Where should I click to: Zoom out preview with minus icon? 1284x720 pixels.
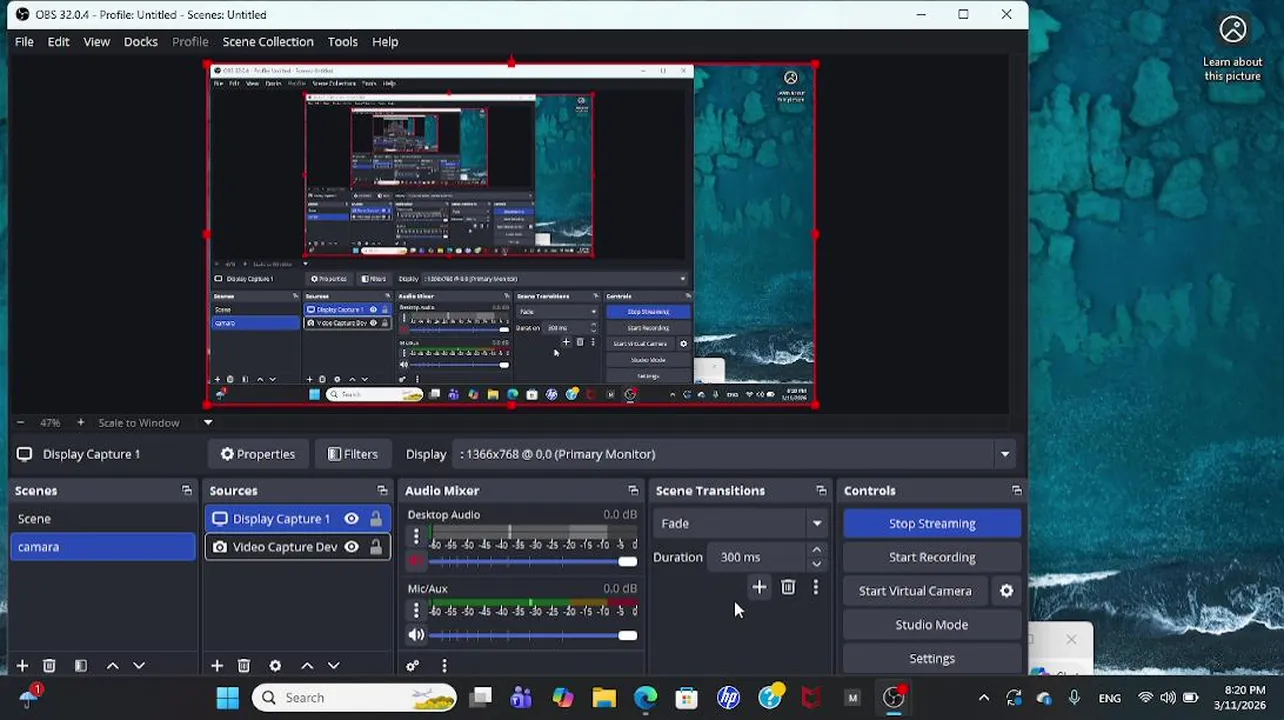pos(20,423)
